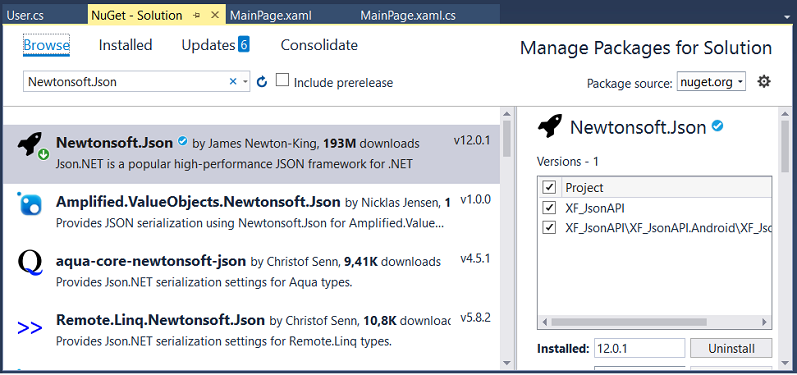
Task: Click the verified badge in Newtonsoft.Json row
Action: [x=182, y=142]
